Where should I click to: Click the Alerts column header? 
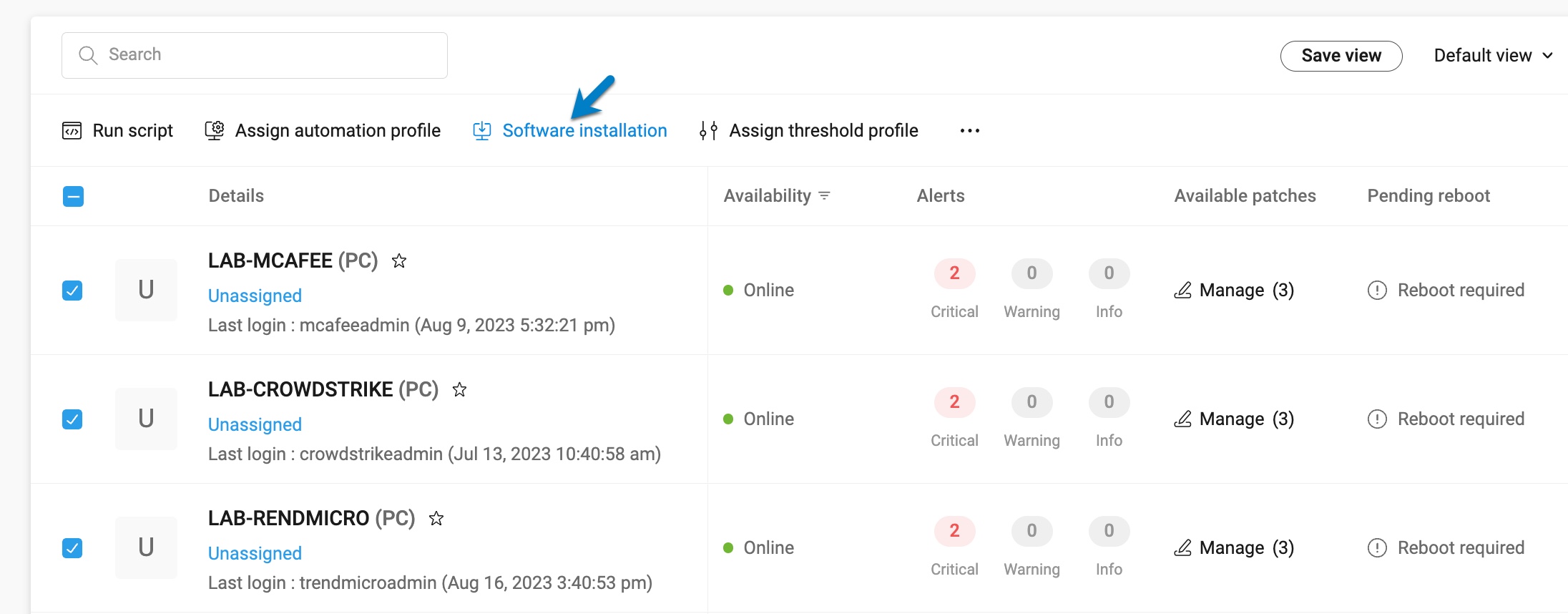(941, 195)
